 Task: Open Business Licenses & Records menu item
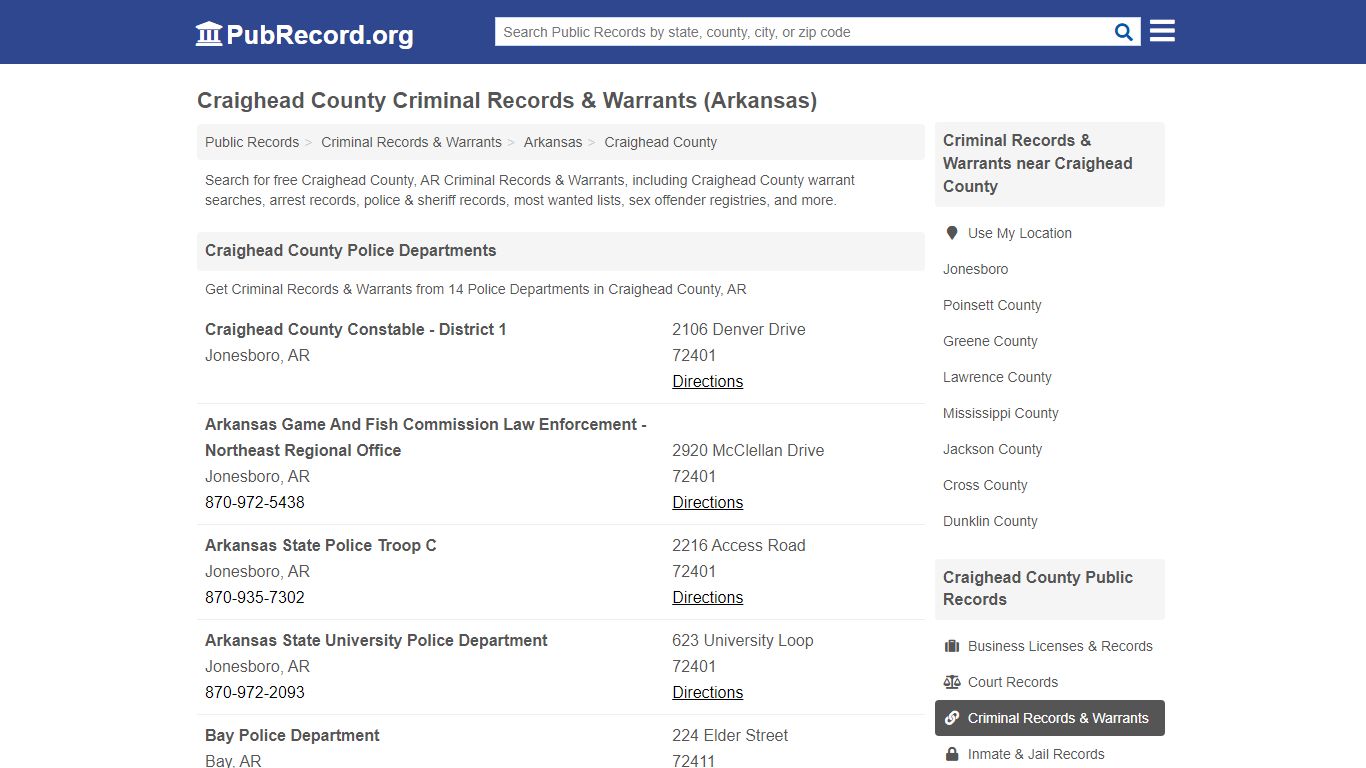(x=1050, y=646)
